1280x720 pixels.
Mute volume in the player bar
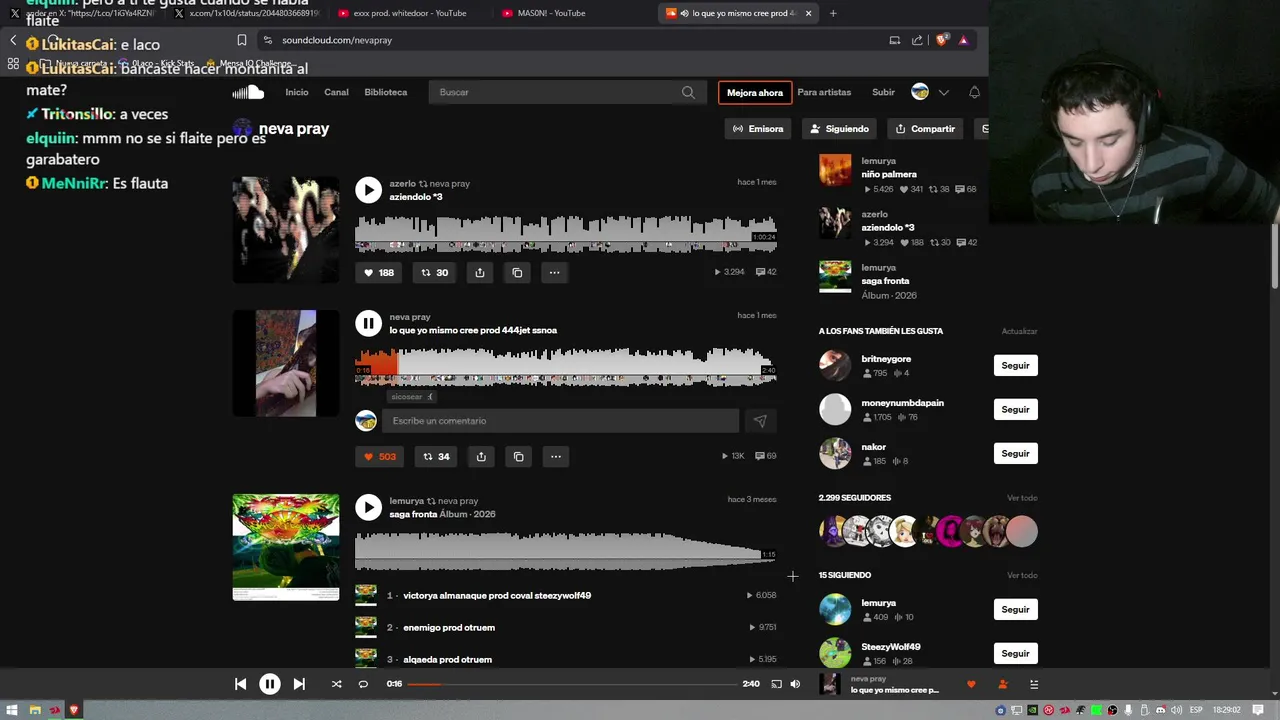pyautogui.click(x=795, y=684)
